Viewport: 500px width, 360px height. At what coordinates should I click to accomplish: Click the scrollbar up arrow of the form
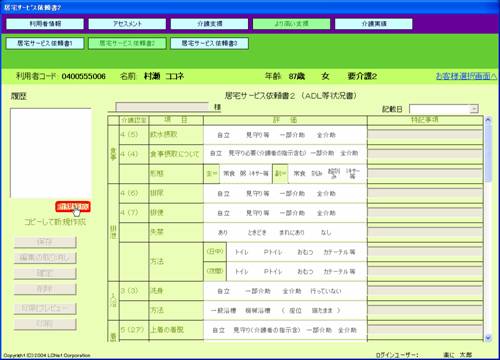pyautogui.click(x=488, y=120)
